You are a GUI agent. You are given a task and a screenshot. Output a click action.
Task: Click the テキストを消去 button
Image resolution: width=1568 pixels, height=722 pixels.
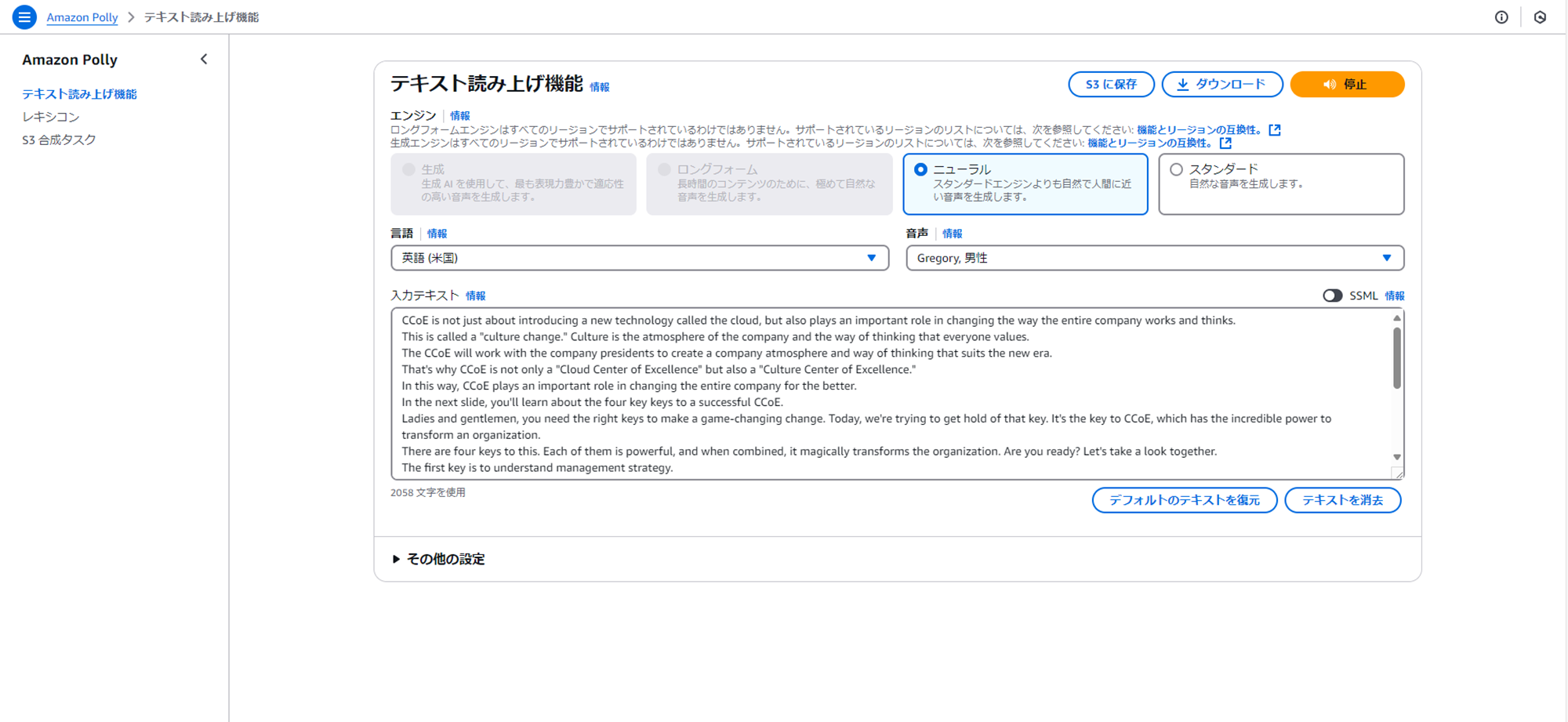[x=1342, y=500]
